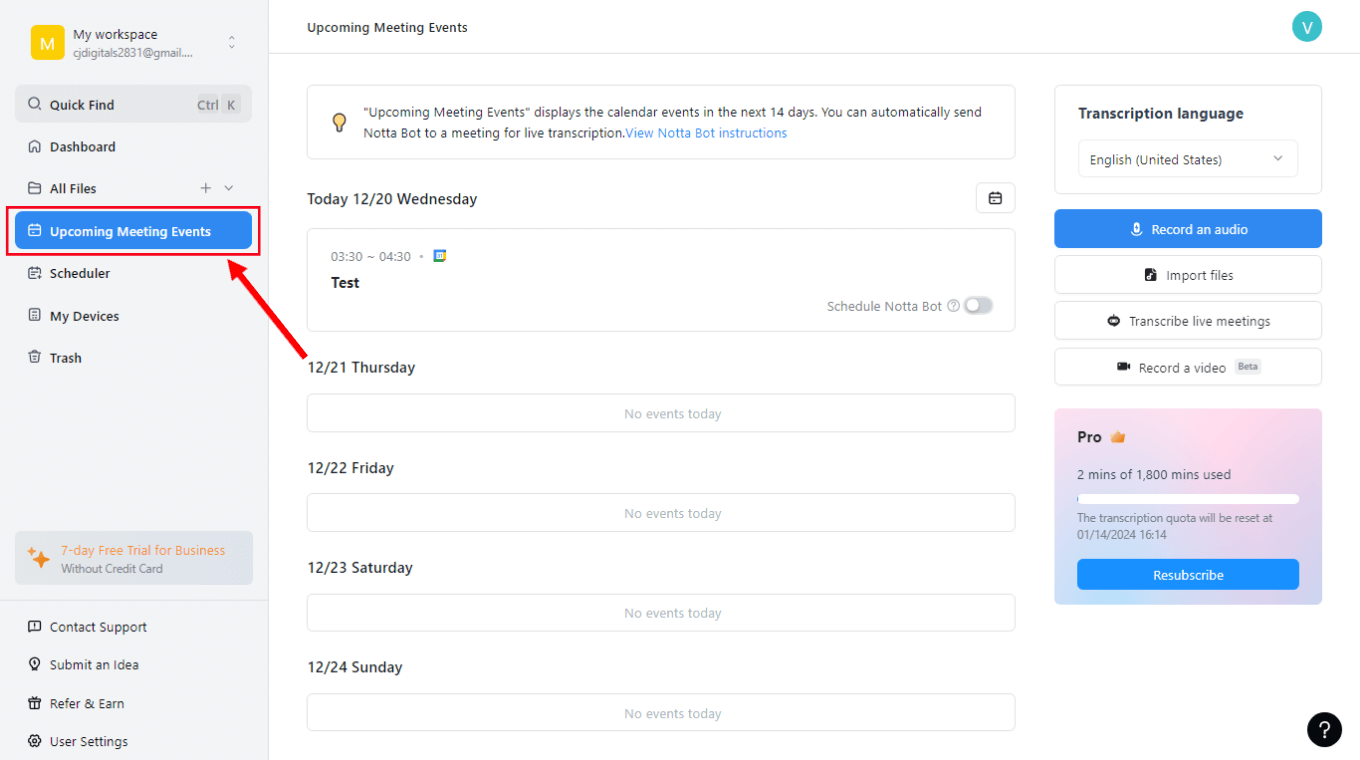Click Record a video button

pos(1188,367)
